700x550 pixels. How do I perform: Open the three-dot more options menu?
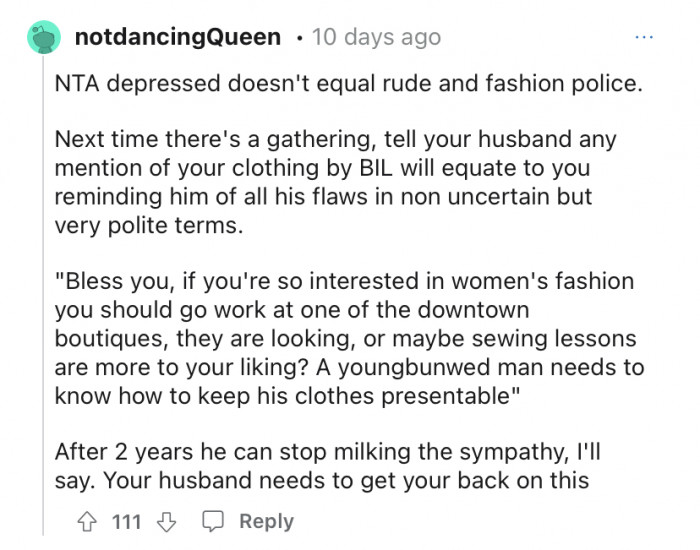647,37
